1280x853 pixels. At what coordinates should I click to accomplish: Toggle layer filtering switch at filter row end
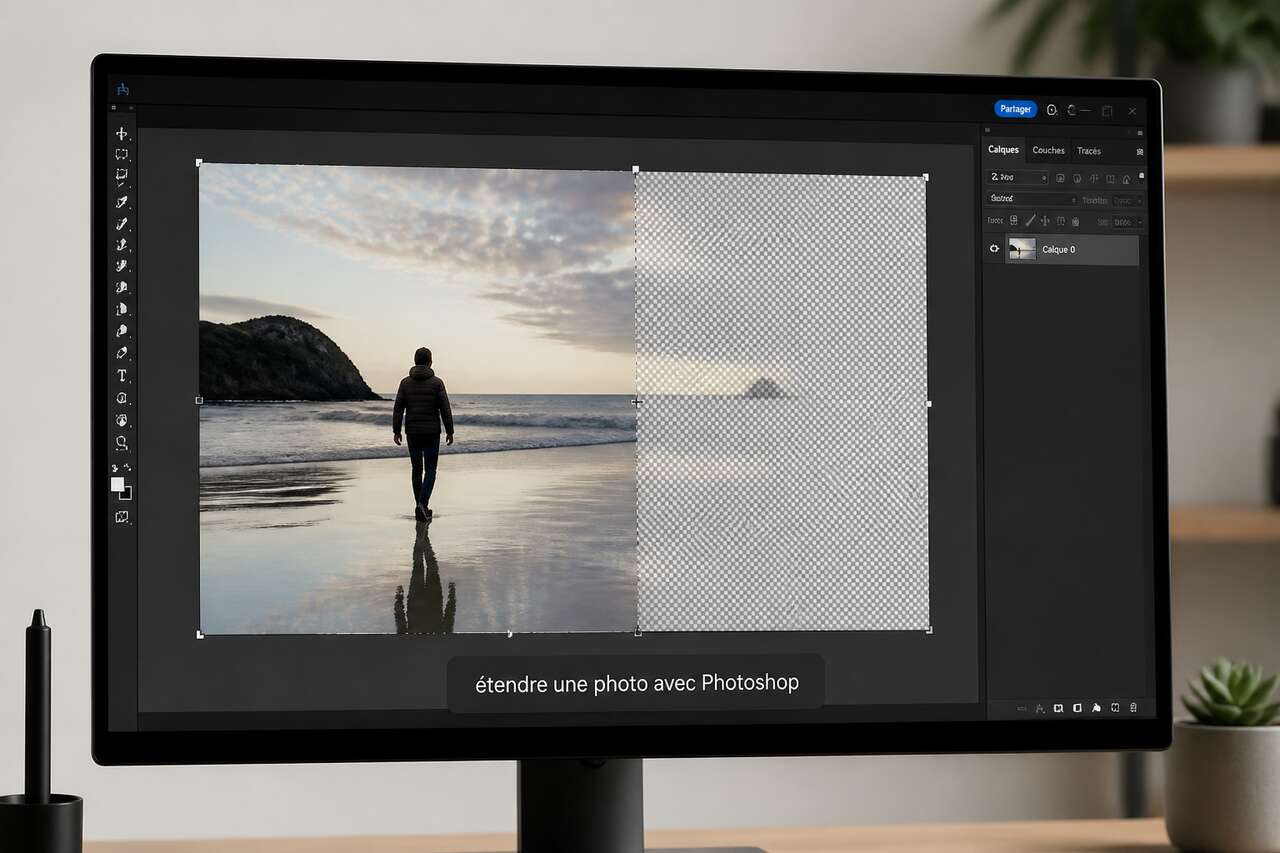[x=1141, y=177]
